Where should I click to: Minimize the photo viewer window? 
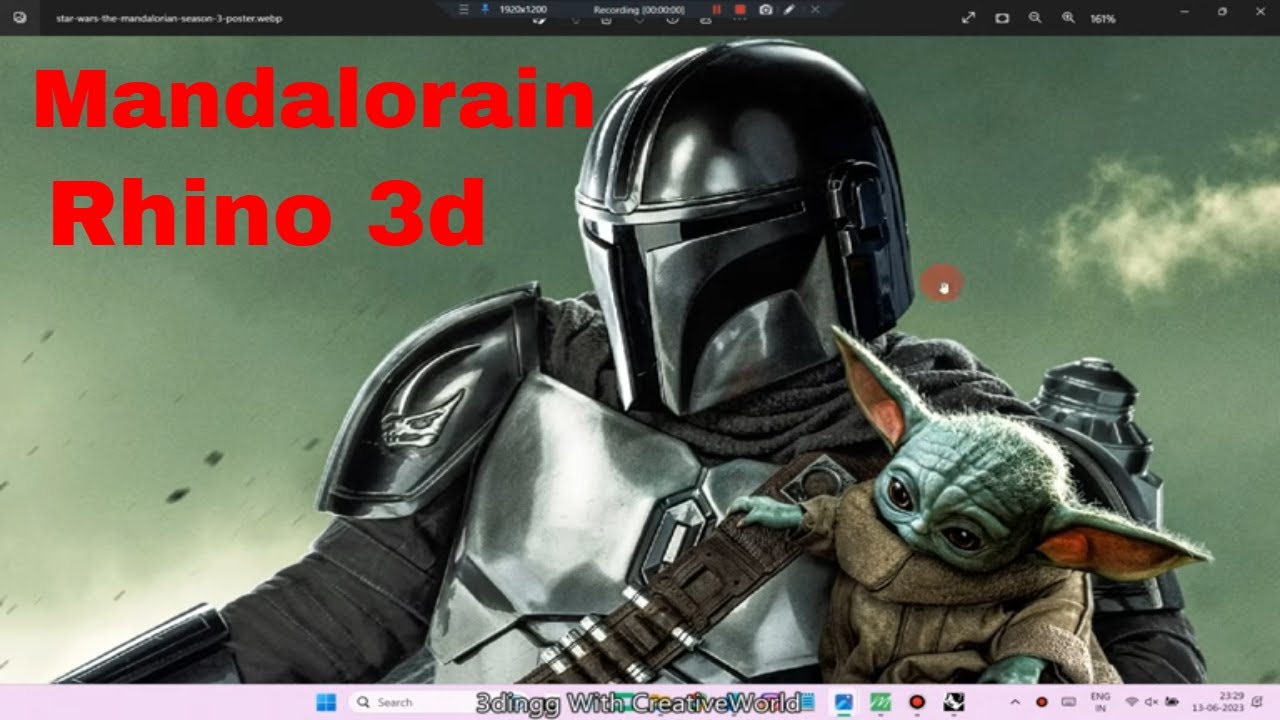pyautogui.click(x=1184, y=12)
